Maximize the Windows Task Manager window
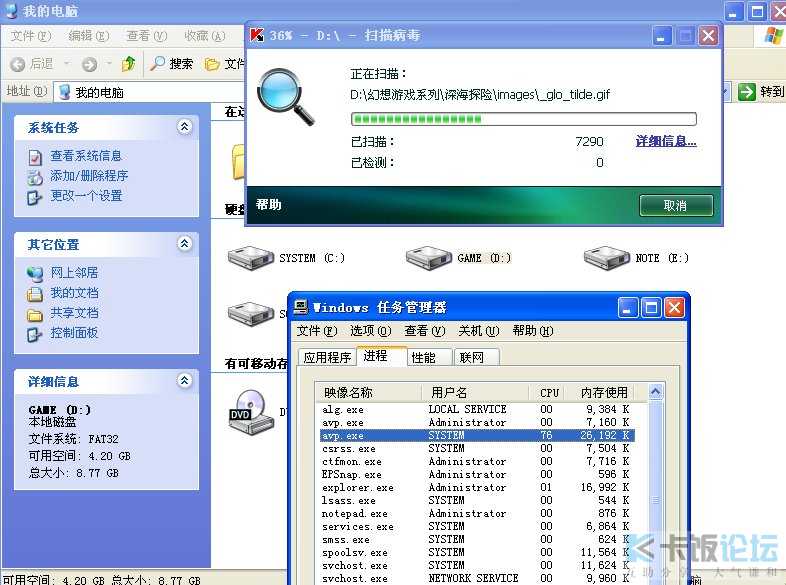This screenshot has height=585, width=786. [651, 308]
